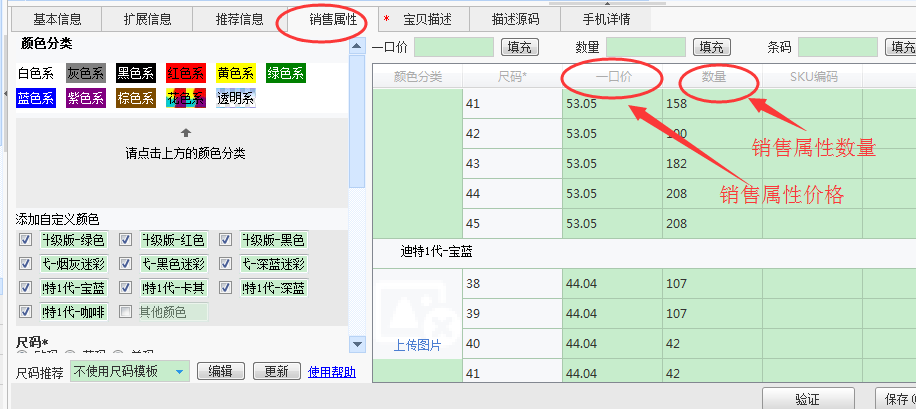Screen dimensions: 916x409
Task: Open the 尺码推荐 size template dropdown
Action: point(180,372)
